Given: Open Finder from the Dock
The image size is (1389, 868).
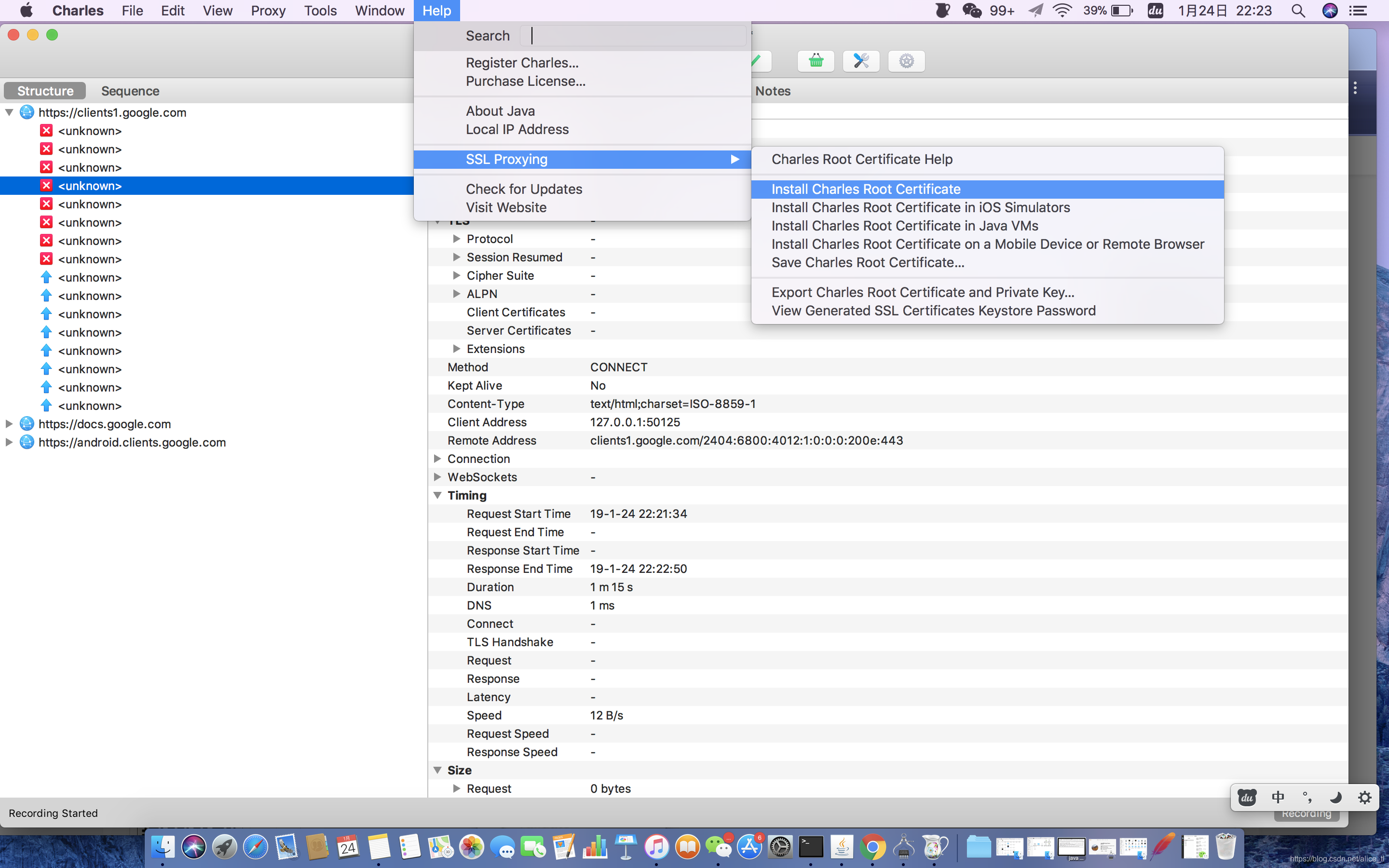Looking at the screenshot, I should [163, 847].
